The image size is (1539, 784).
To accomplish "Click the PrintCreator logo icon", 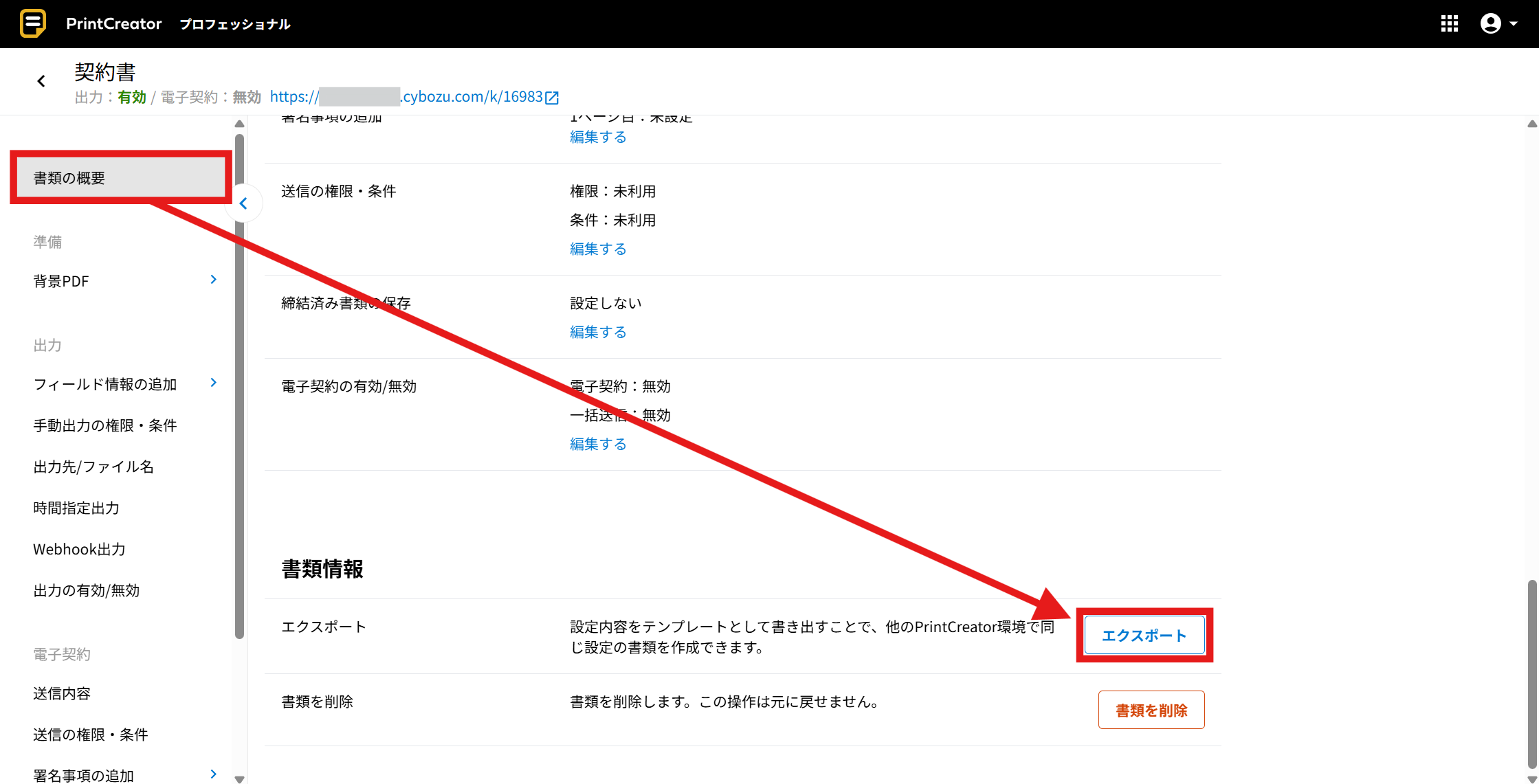I will coord(33,23).
